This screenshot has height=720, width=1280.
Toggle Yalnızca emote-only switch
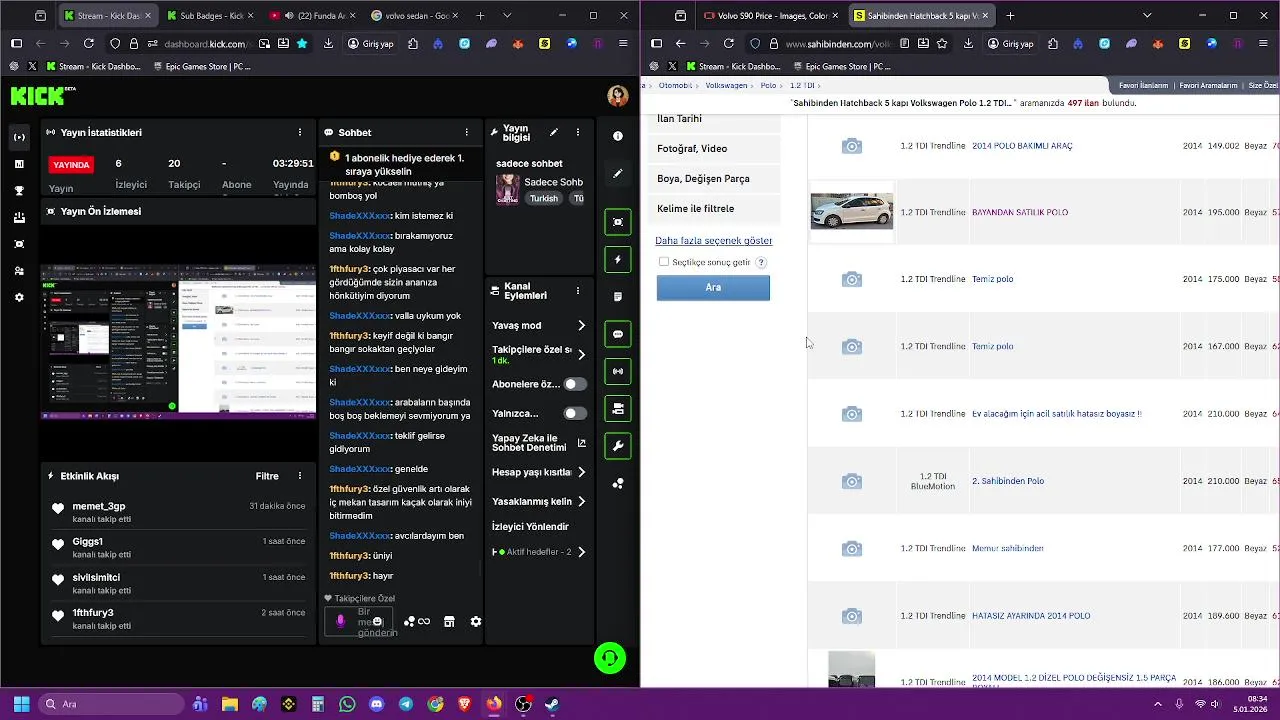[575, 413]
